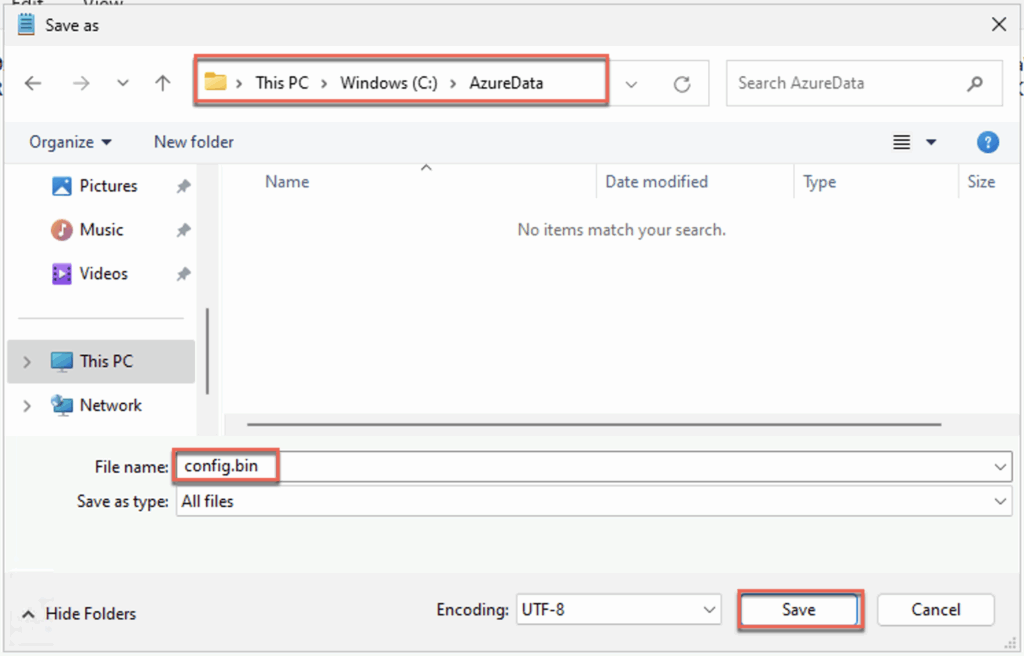Screen dimensions: 1024x656
Task: Collapse the pane with Hide Folders
Action: [x=79, y=614]
